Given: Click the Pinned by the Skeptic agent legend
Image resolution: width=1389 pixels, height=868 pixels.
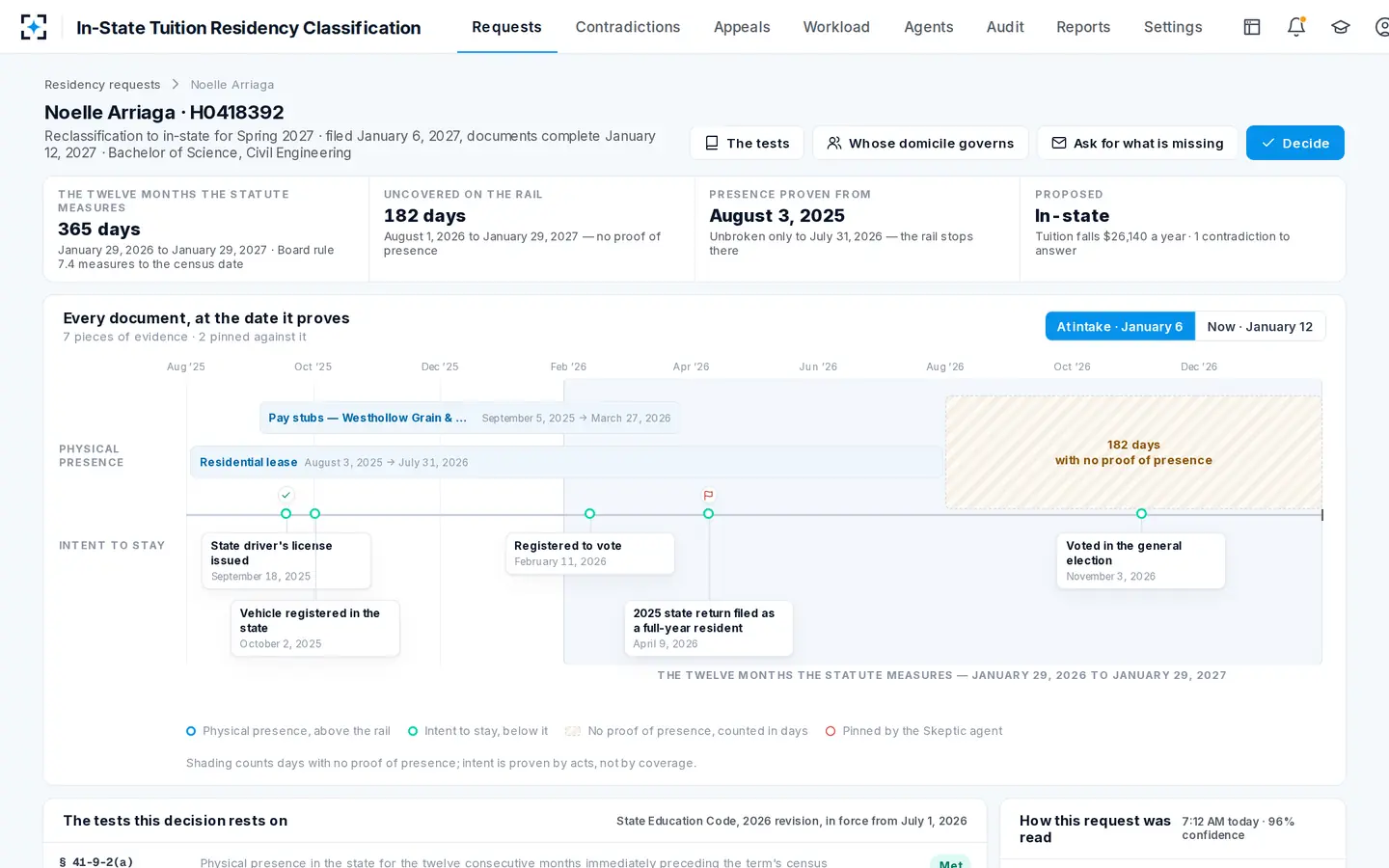Looking at the screenshot, I should click(x=913, y=731).
